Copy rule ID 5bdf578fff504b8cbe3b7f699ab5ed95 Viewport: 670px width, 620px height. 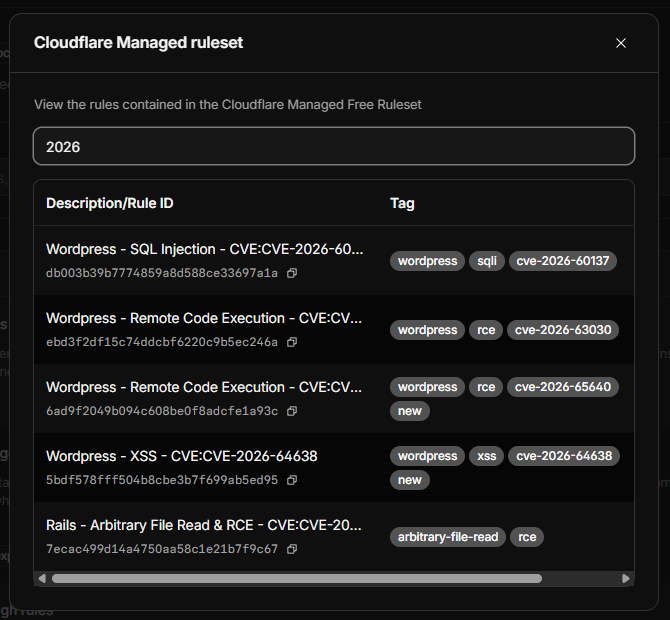292,480
